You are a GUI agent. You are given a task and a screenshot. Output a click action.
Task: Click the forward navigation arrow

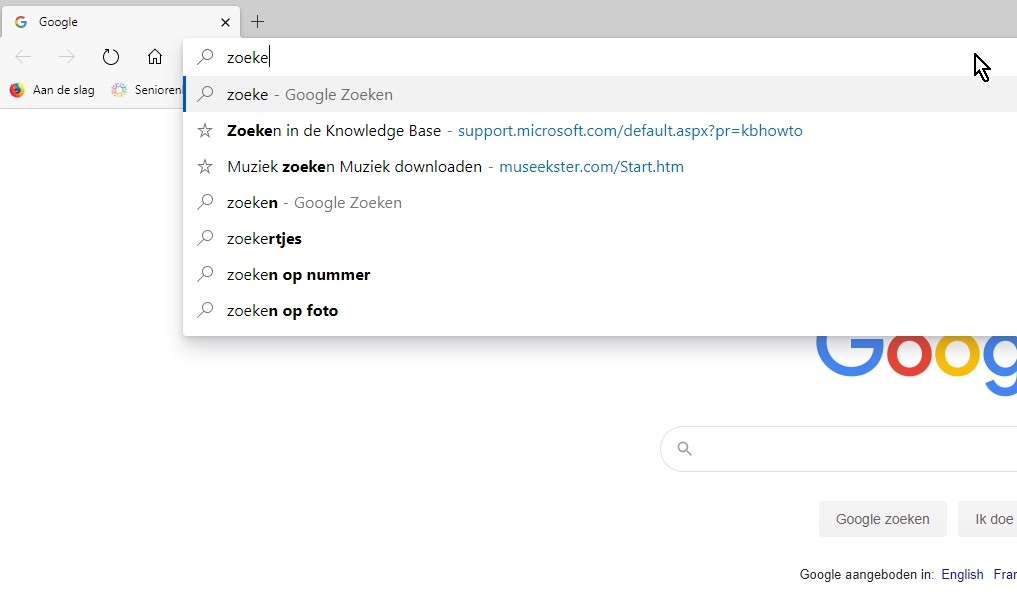point(67,57)
